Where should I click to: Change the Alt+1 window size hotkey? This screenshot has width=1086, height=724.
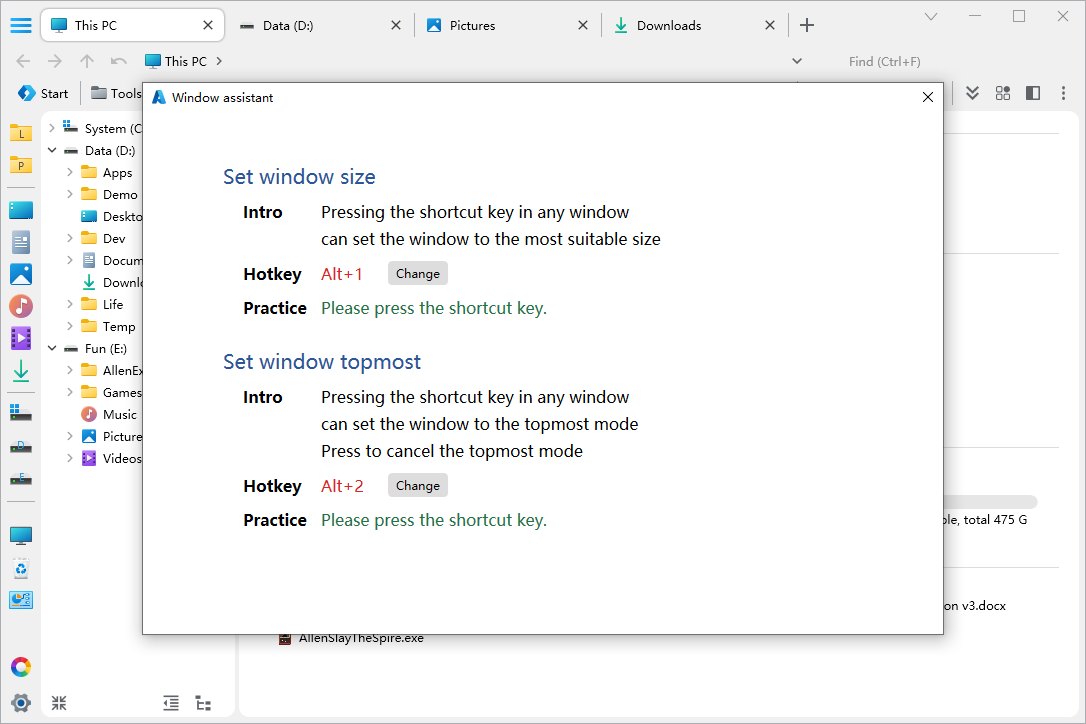pos(417,274)
